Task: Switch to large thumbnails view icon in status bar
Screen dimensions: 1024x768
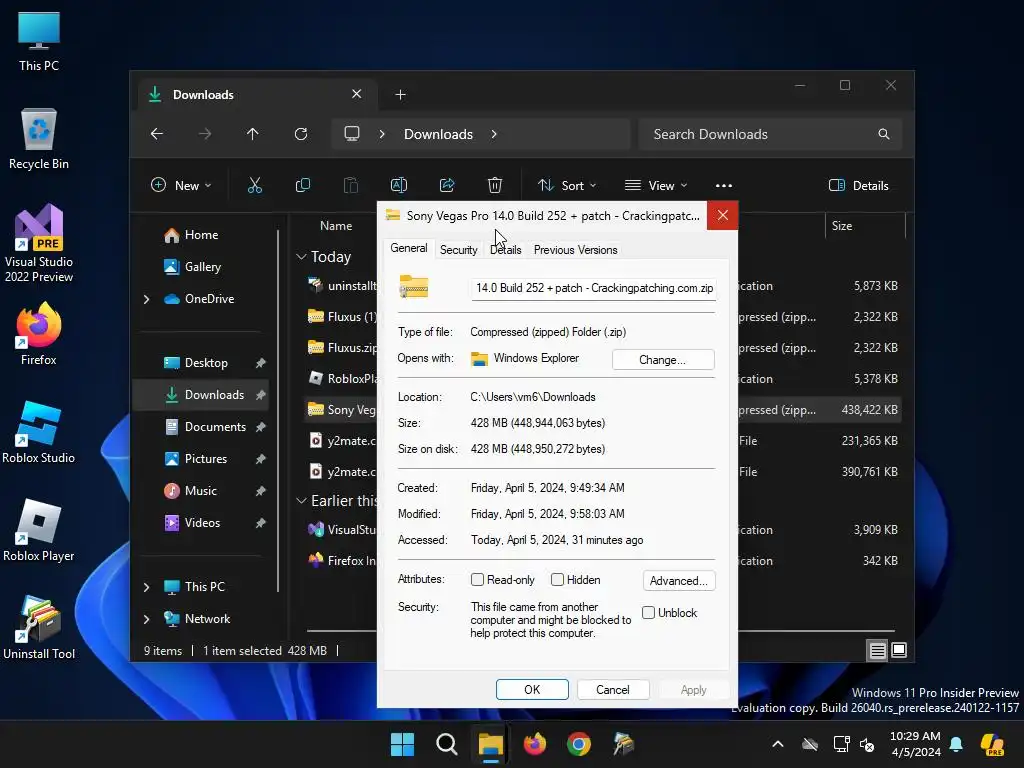Action: click(x=899, y=650)
